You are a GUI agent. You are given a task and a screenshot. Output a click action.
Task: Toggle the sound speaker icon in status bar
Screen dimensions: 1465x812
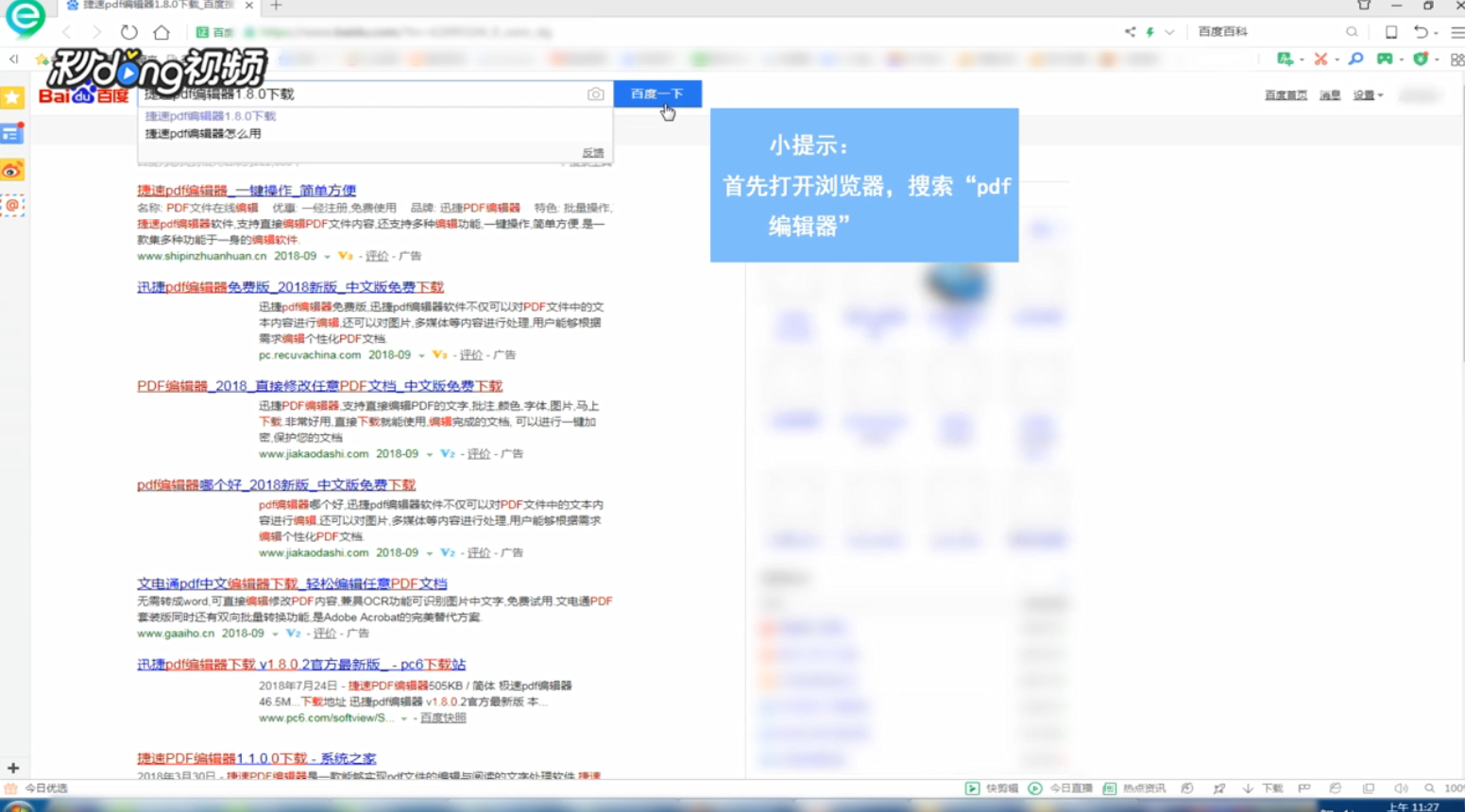1401,788
